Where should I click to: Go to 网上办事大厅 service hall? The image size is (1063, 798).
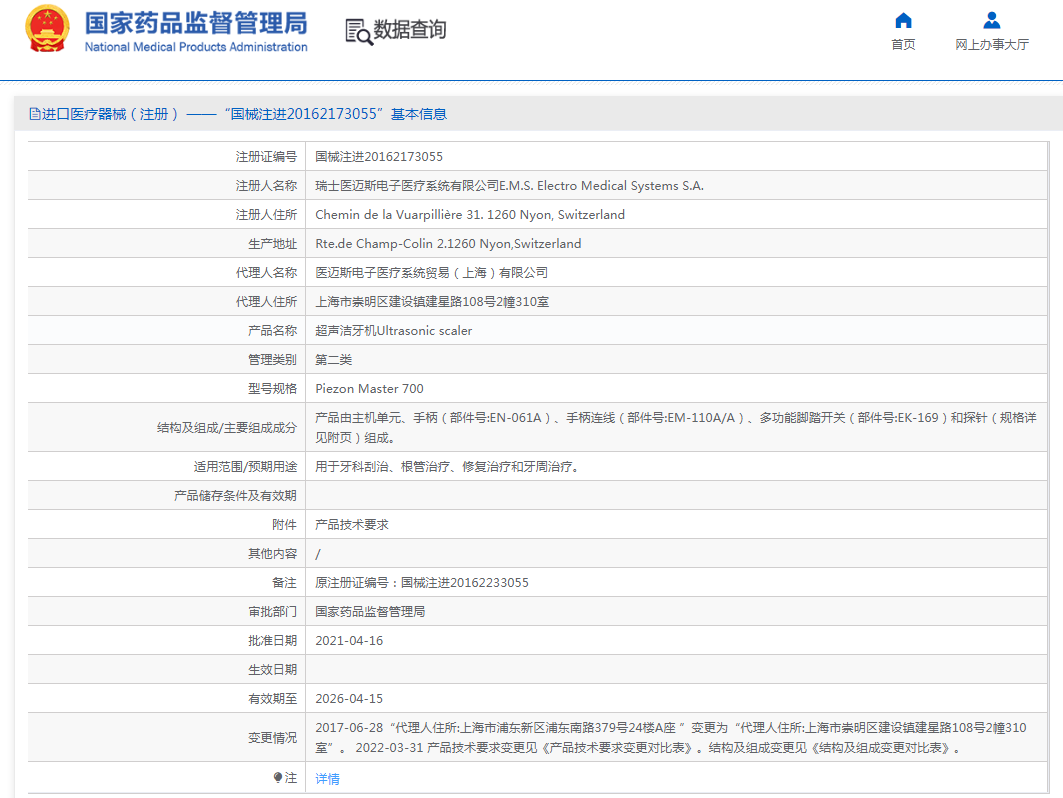tap(991, 45)
